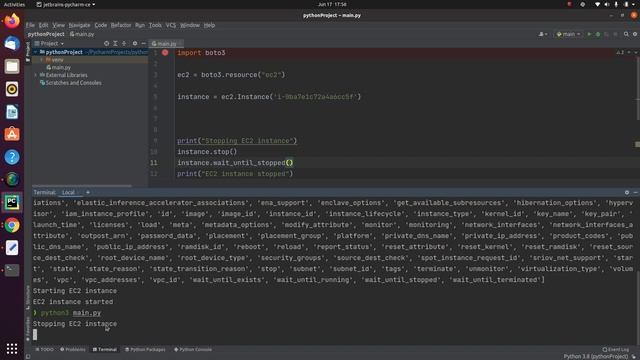Toggle the Project side tool window stripe
Screen dimensions: 640x360
point(28,52)
